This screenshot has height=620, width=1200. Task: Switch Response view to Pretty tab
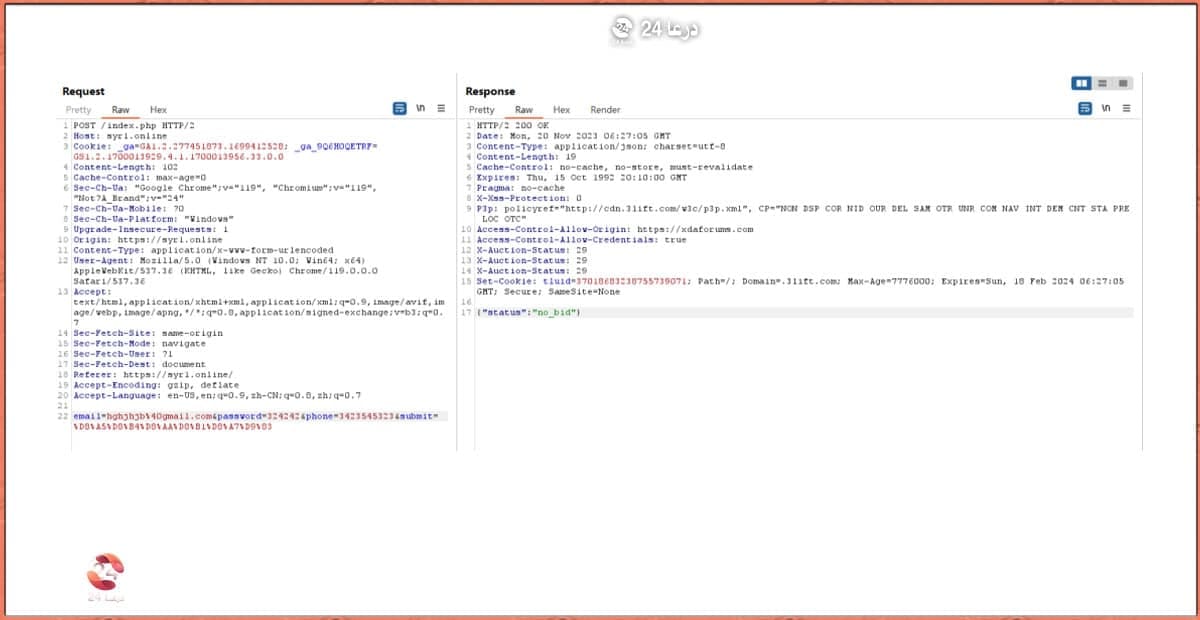click(x=482, y=110)
